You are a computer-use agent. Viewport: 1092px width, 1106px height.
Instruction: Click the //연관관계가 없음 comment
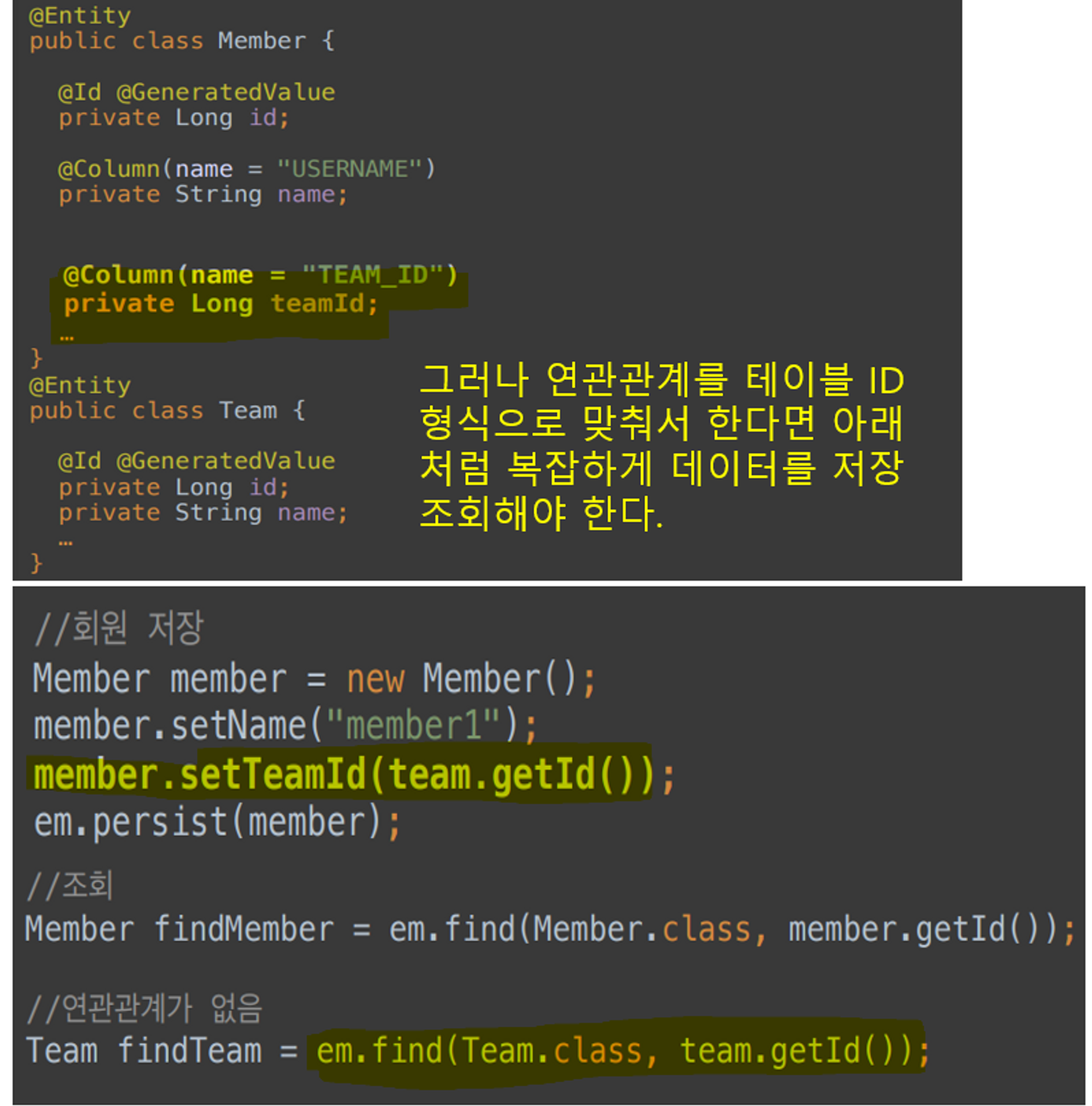click(x=144, y=1008)
